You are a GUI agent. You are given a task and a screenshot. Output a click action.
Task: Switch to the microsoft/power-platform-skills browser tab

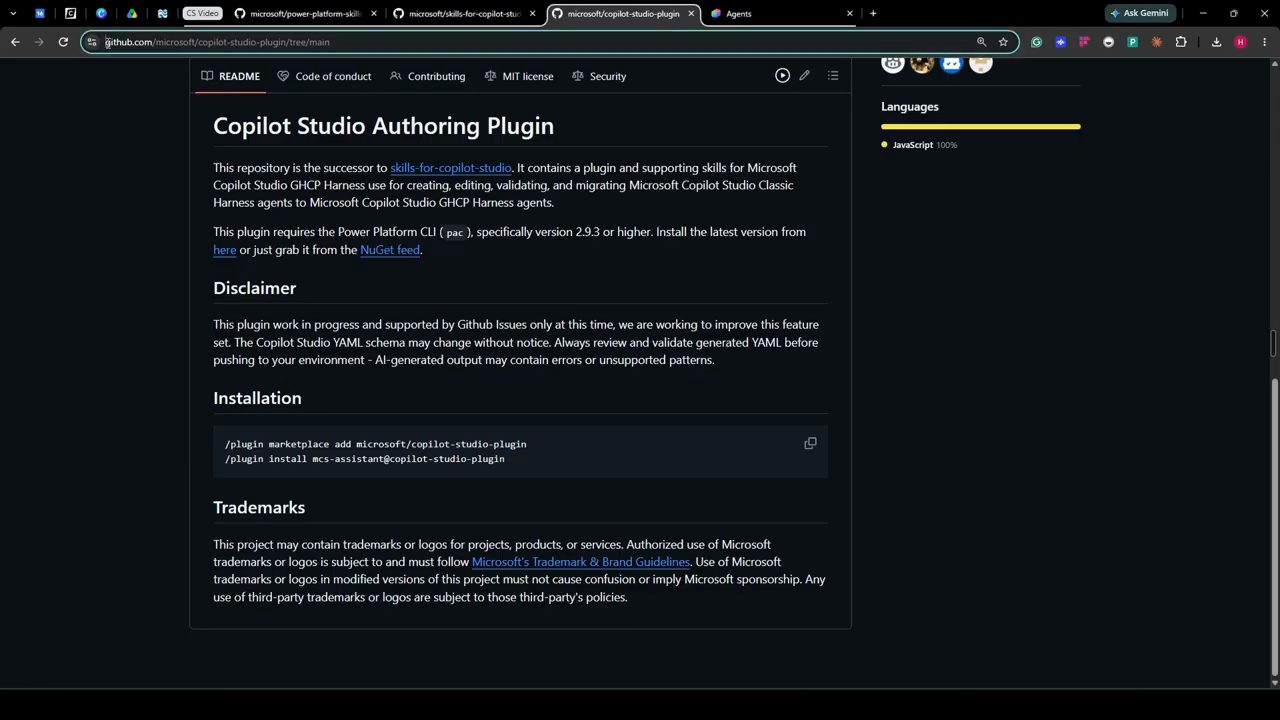(305, 14)
